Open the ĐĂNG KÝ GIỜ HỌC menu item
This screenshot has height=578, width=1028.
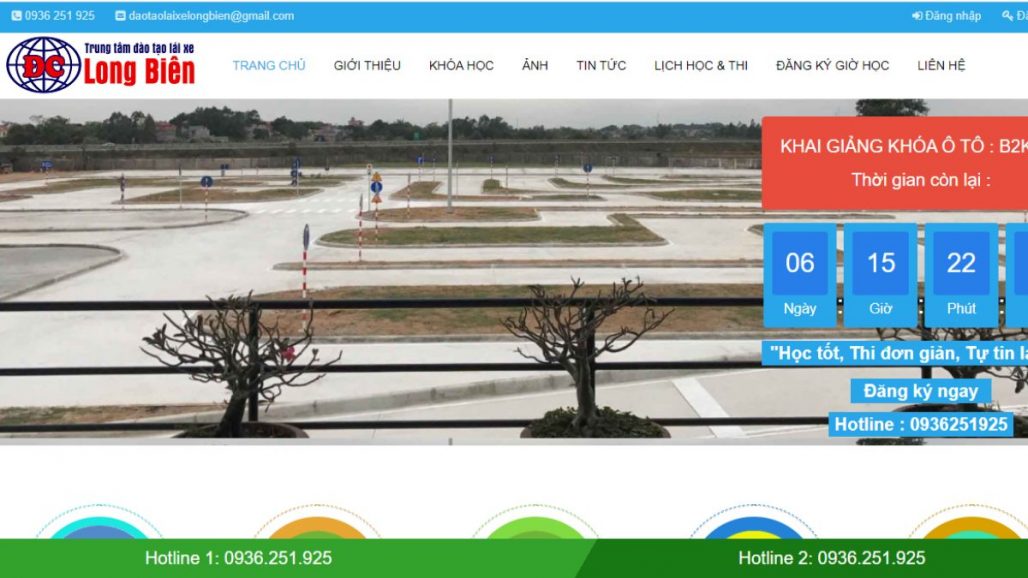pos(833,66)
